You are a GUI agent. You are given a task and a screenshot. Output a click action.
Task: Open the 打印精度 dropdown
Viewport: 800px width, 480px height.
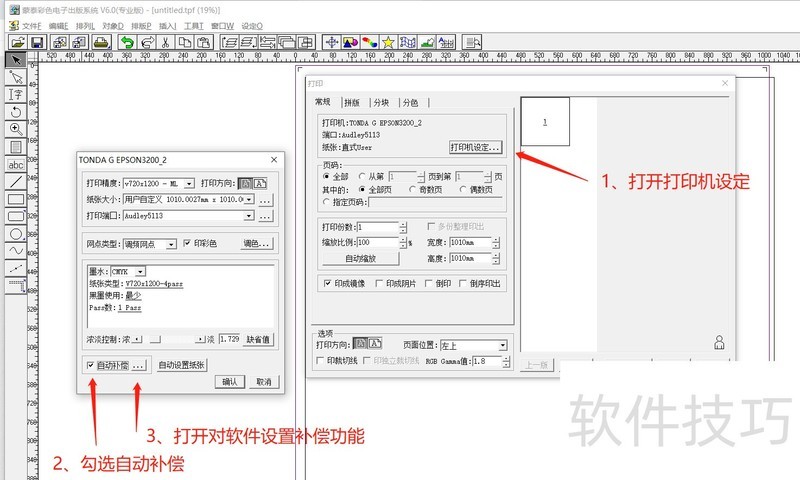pos(189,183)
